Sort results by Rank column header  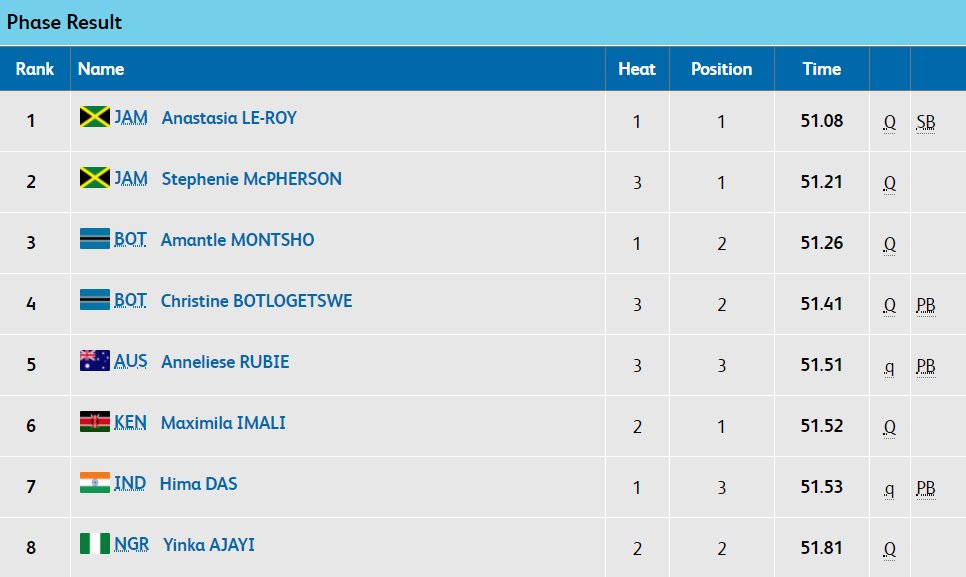click(35, 69)
